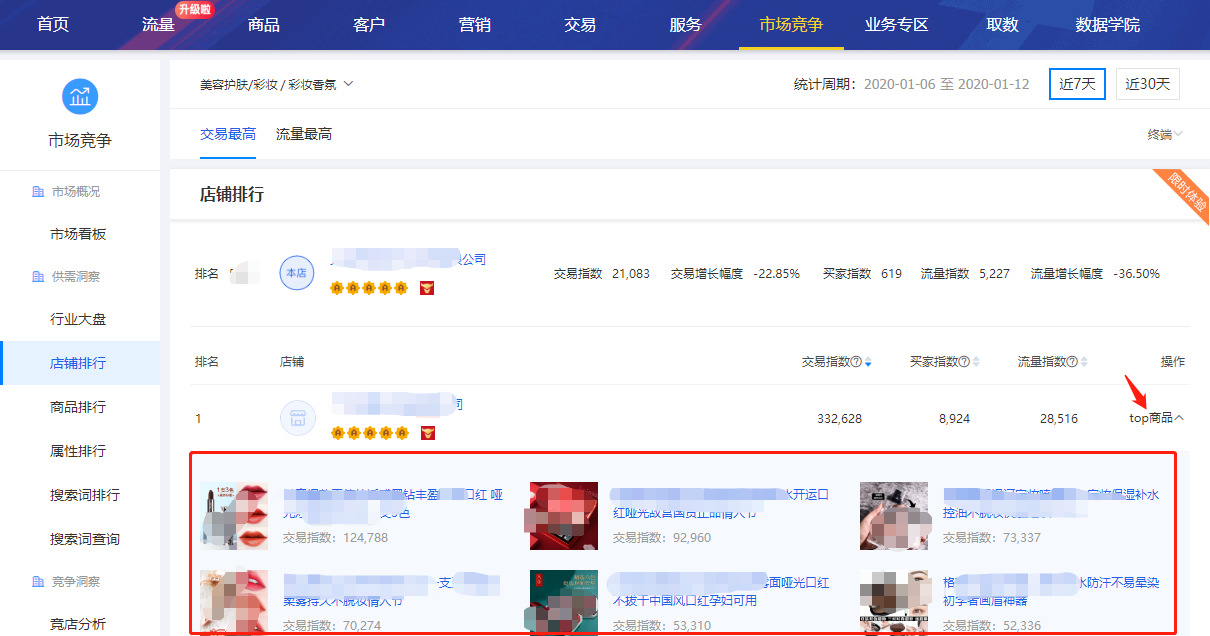Sort the list by 流量指数 arrow icon

coord(1084,362)
